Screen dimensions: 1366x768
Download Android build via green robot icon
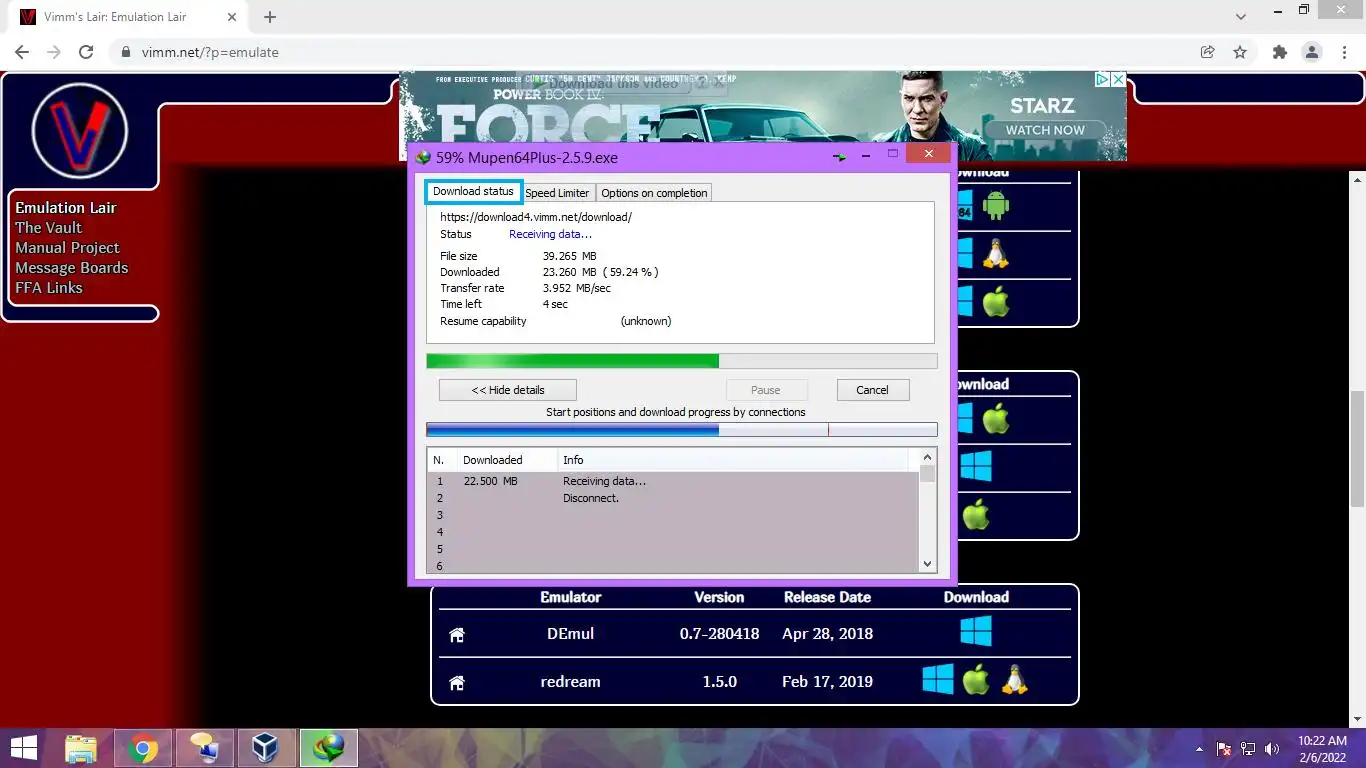click(x=995, y=206)
